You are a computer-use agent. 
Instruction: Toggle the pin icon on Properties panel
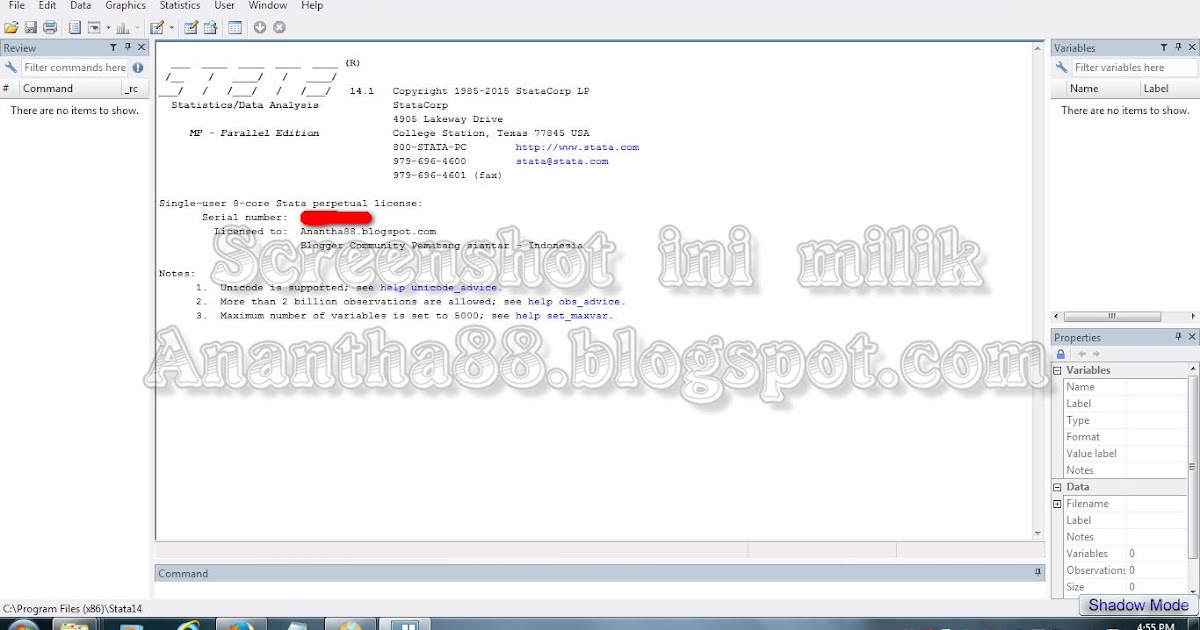click(x=1178, y=338)
